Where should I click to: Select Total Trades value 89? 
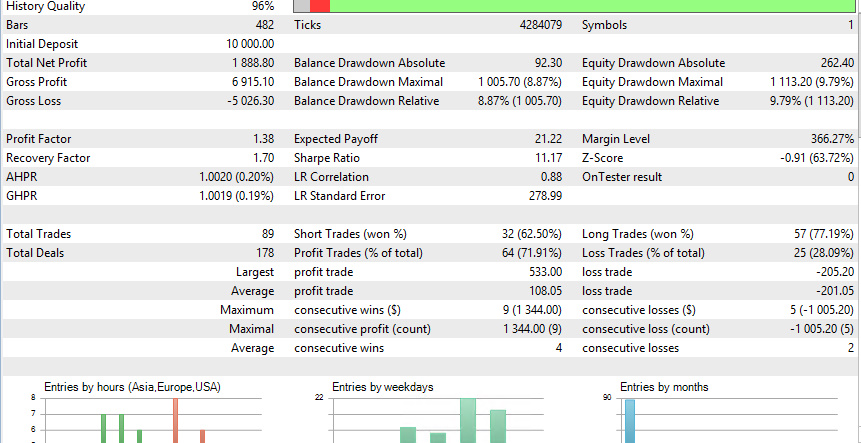click(268, 234)
